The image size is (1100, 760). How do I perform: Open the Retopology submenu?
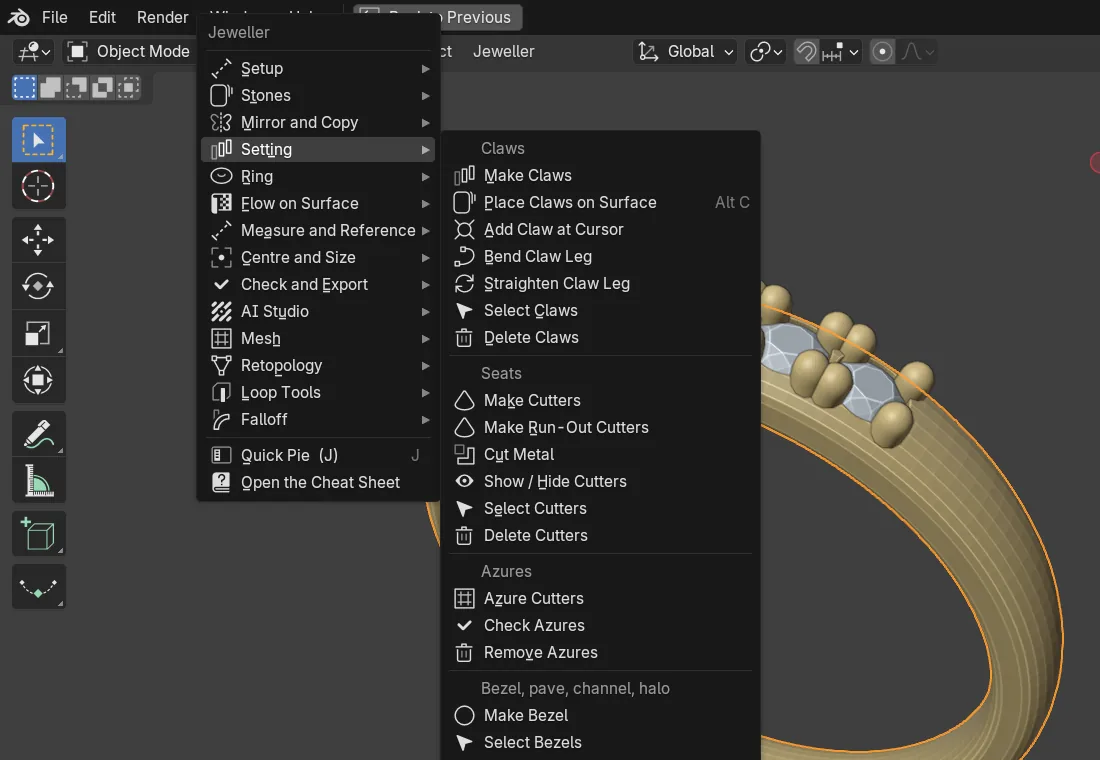click(318, 366)
